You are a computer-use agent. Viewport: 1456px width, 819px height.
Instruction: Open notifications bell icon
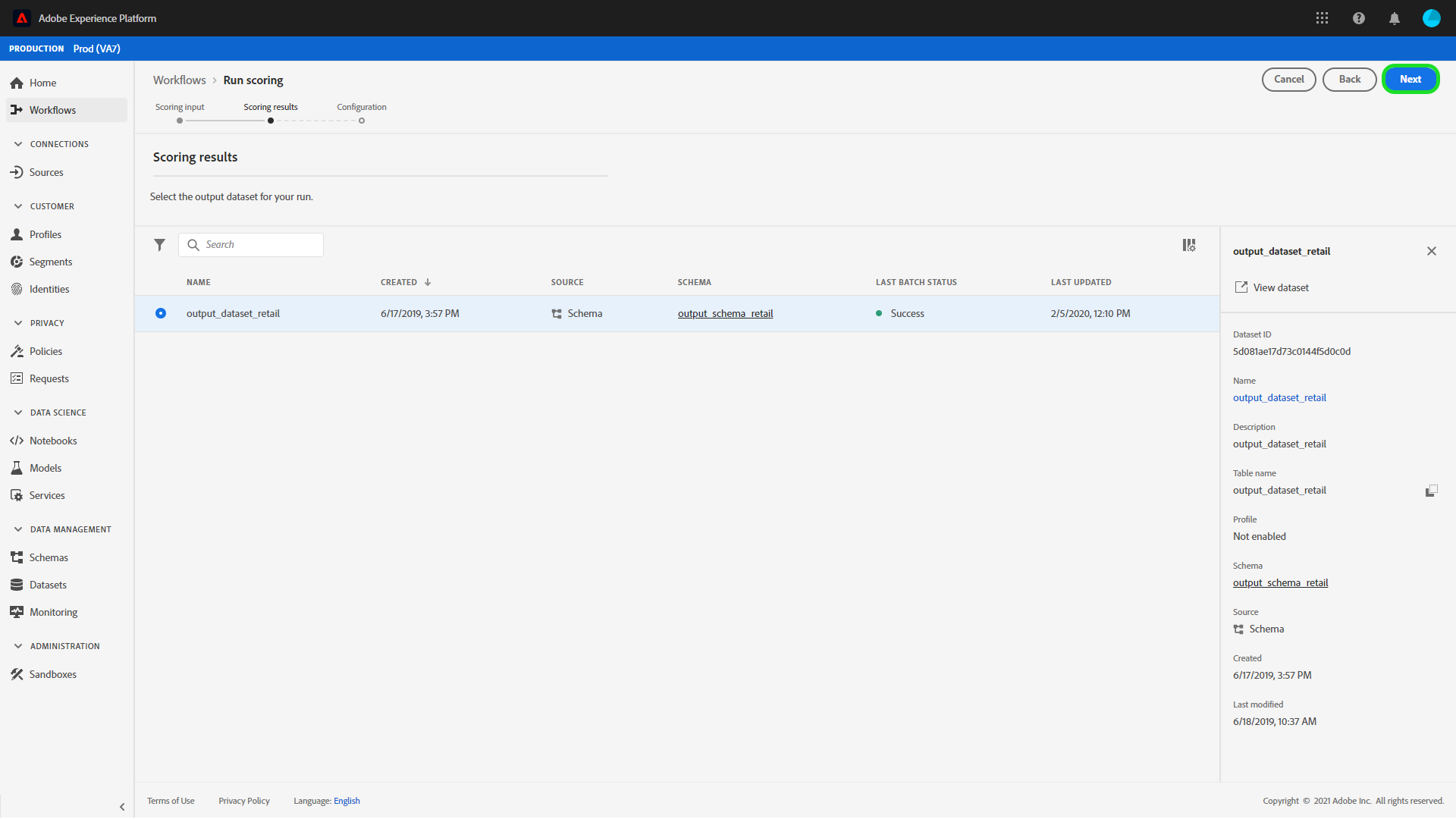(1394, 18)
